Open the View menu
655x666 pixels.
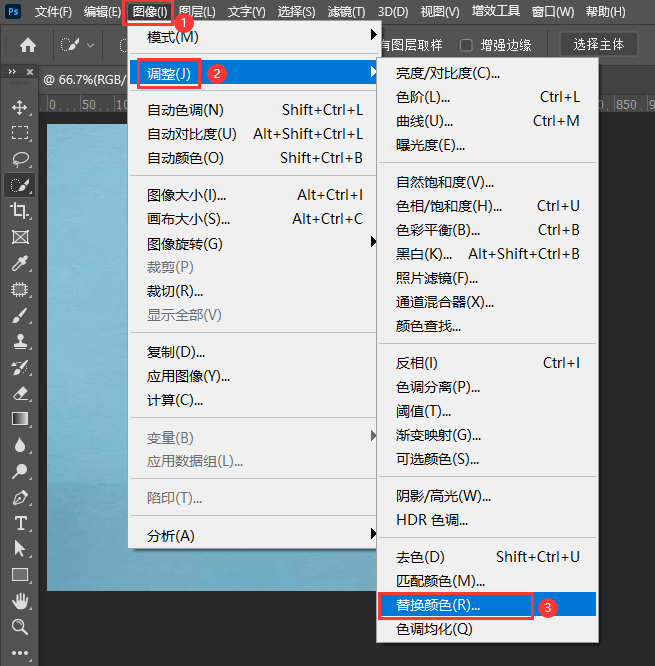(x=440, y=11)
